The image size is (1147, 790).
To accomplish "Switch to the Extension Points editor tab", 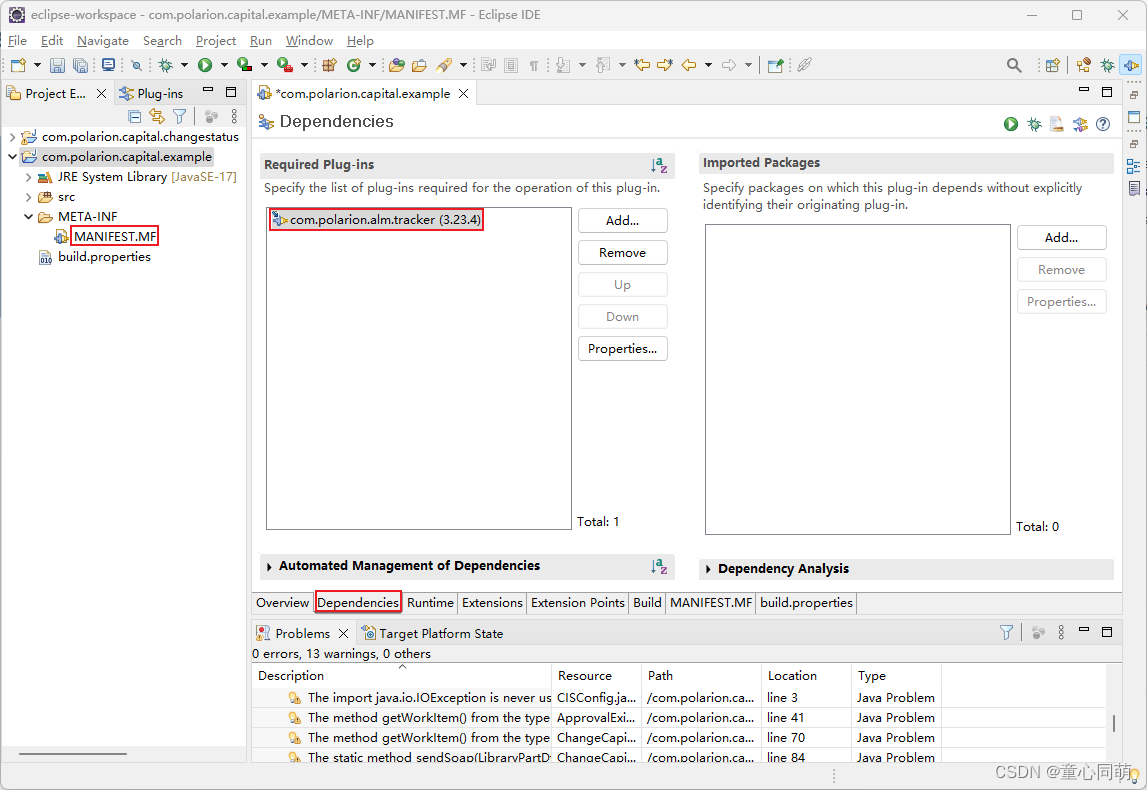I will [x=578, y=603].
